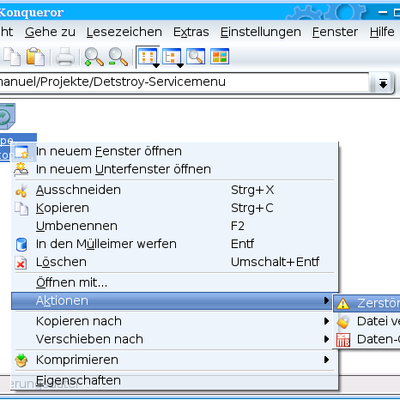Open the Einstellungen menu
Viewport: 400px width, 400px height.
pyautogui.click(x=261, y=32)
